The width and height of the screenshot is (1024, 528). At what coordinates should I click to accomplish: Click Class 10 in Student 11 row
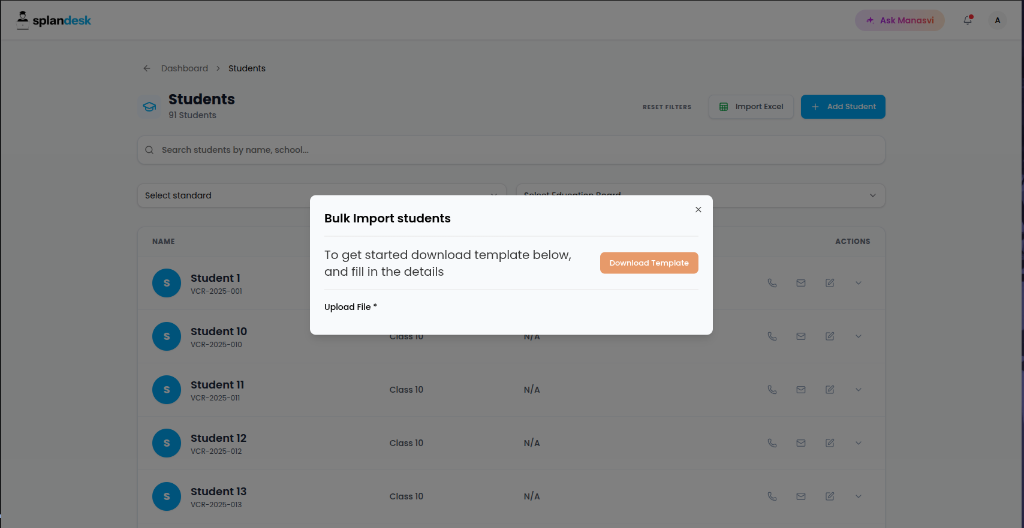coord(406,389)
